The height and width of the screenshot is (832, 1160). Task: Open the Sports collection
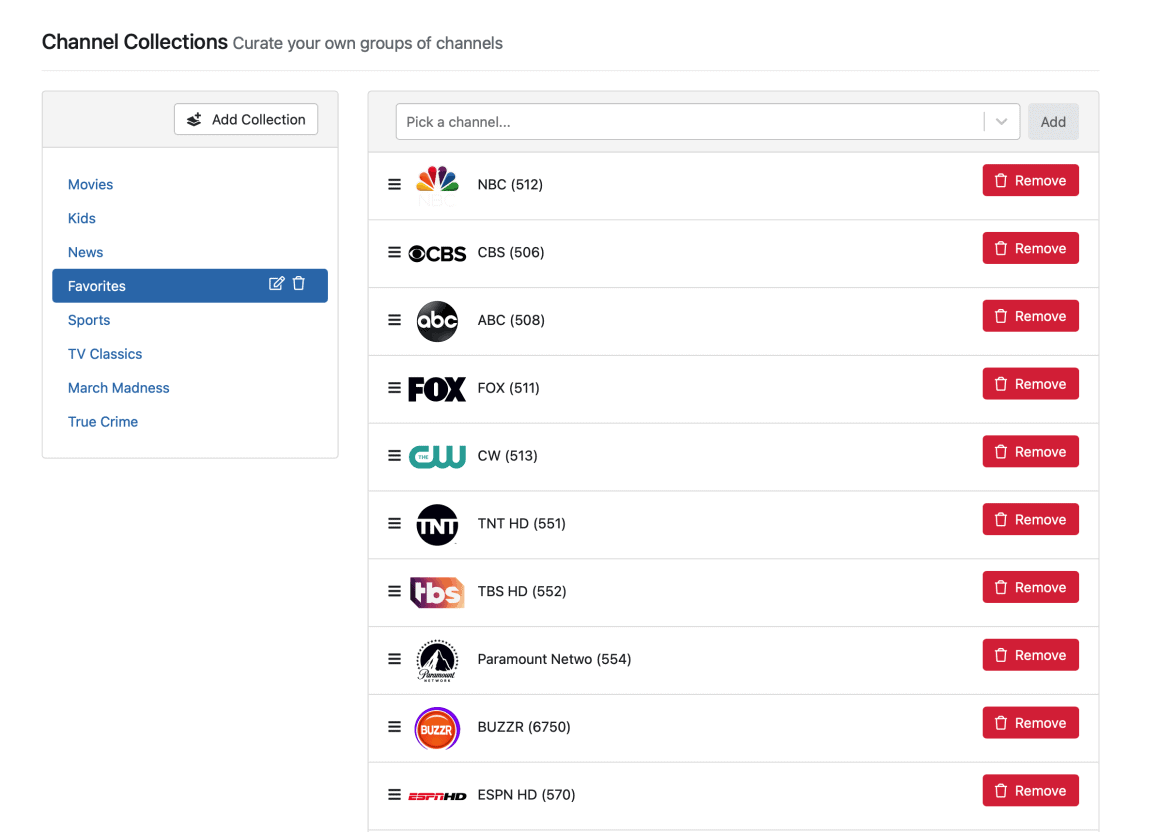point(89,319)
